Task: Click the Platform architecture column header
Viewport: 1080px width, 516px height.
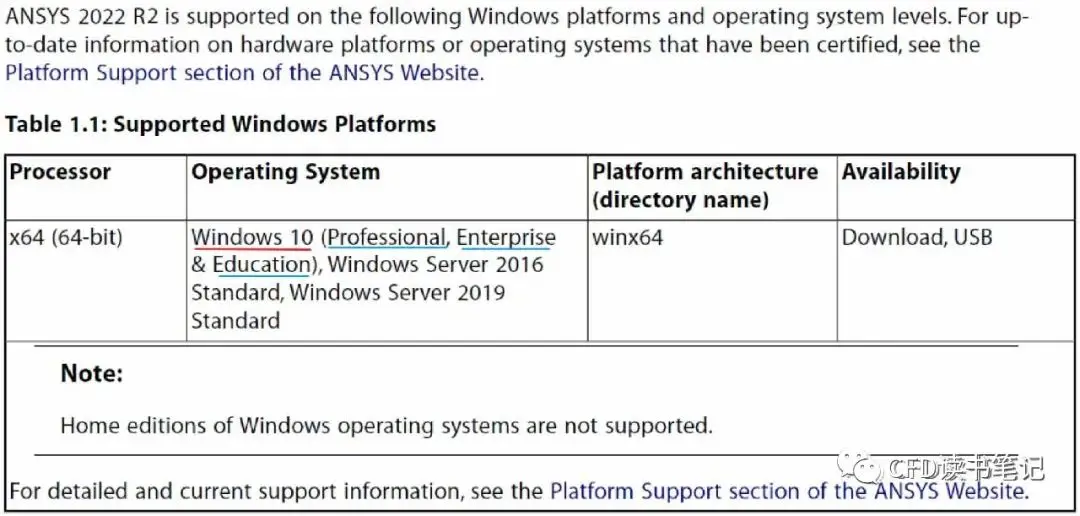Action: click(x=705, y=185)
